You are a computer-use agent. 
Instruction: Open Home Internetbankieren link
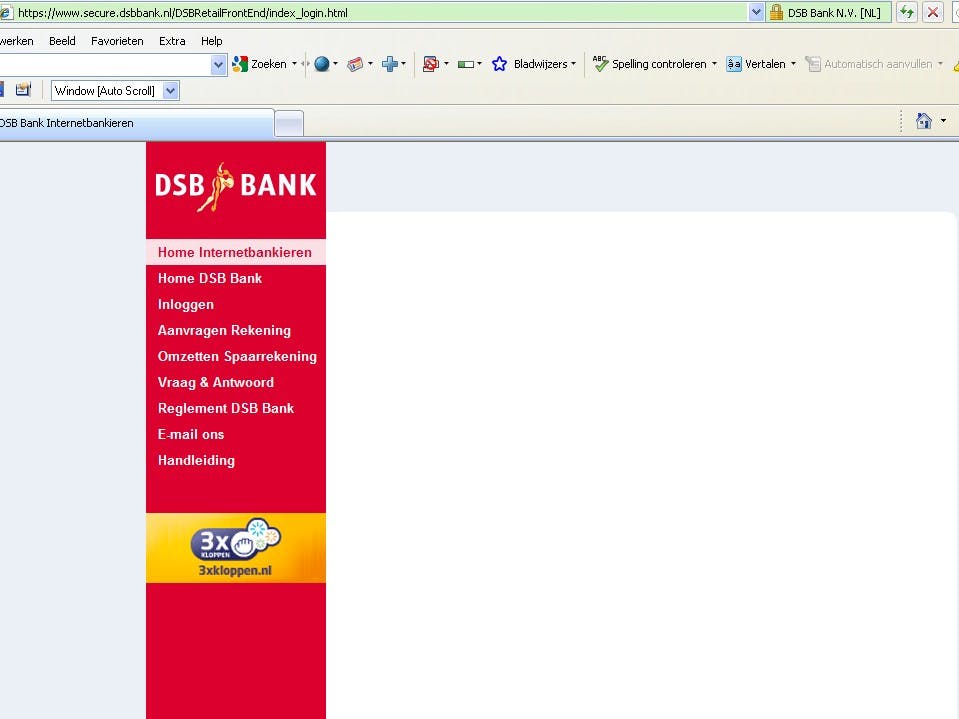click(235, 253)
